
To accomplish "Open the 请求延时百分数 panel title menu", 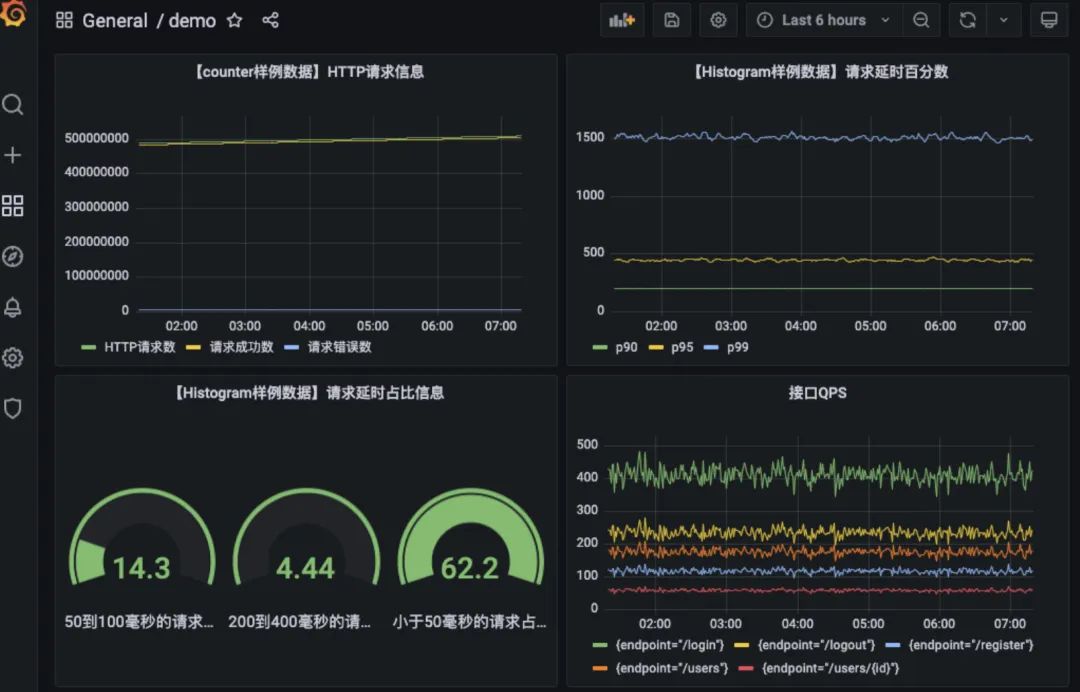I will point(818,72).
